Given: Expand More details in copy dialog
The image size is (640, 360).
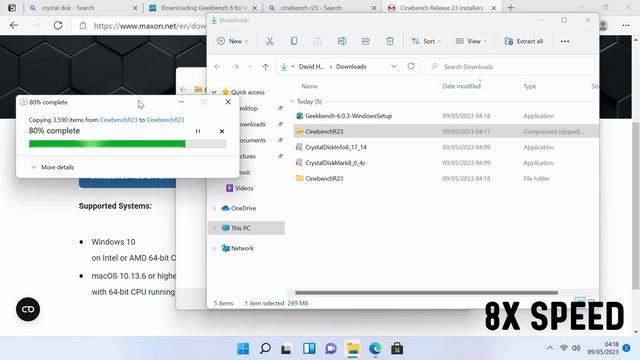Looking at the screenshot, I should (x=52, y=167).
